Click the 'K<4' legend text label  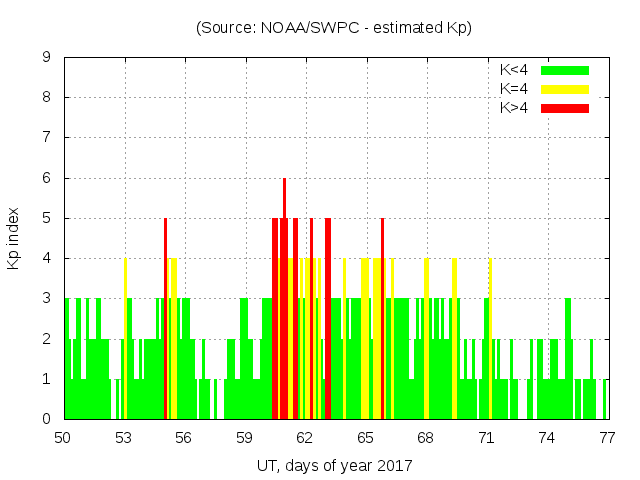[515, 70]
